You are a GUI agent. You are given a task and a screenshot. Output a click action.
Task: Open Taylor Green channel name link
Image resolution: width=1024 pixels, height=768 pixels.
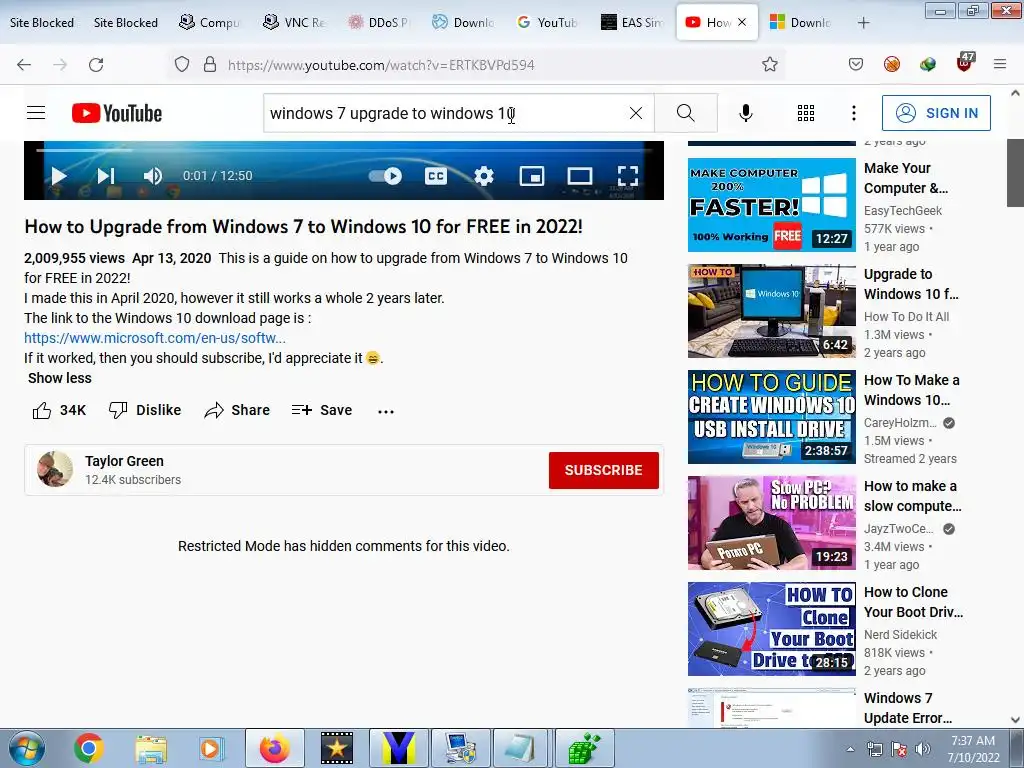point(124,461)
